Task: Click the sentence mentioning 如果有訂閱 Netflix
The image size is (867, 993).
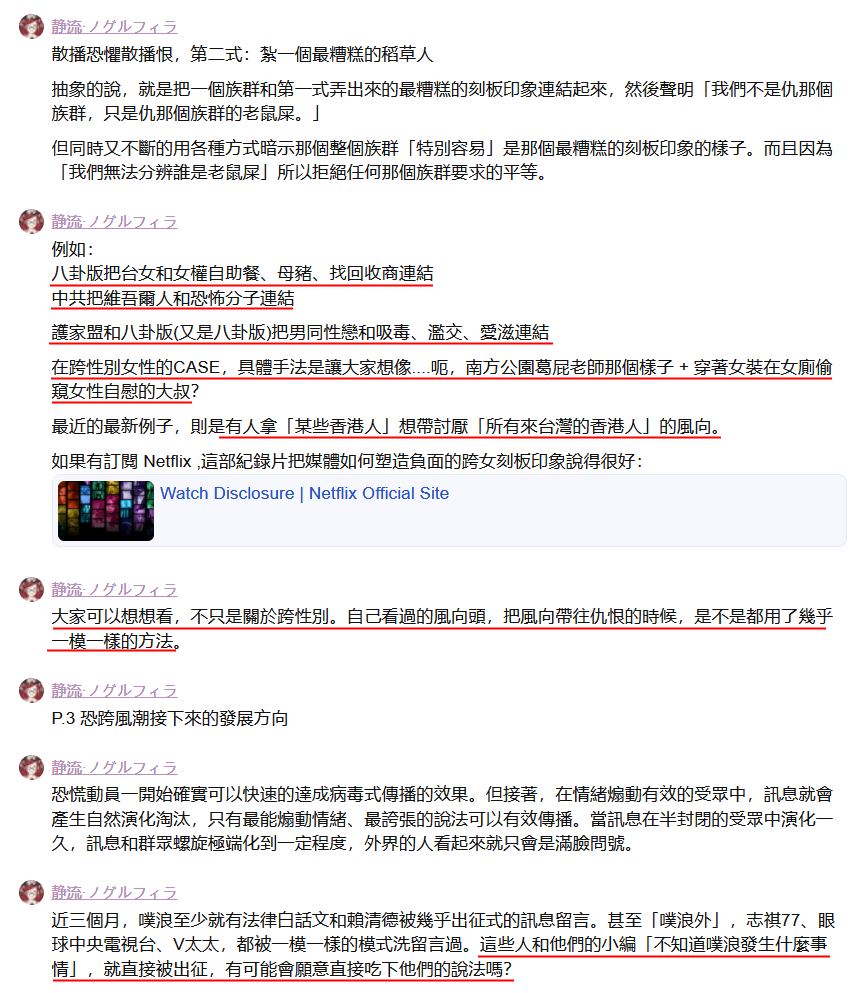Action: coord(347,461)
